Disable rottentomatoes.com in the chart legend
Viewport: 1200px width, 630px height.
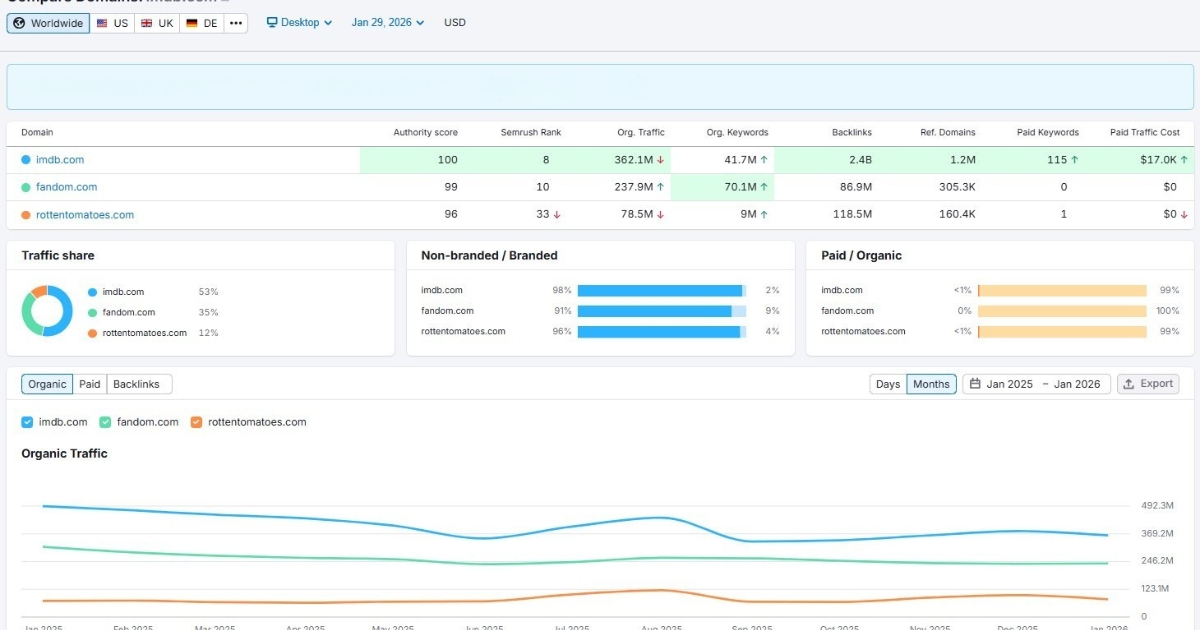[197, 421]
